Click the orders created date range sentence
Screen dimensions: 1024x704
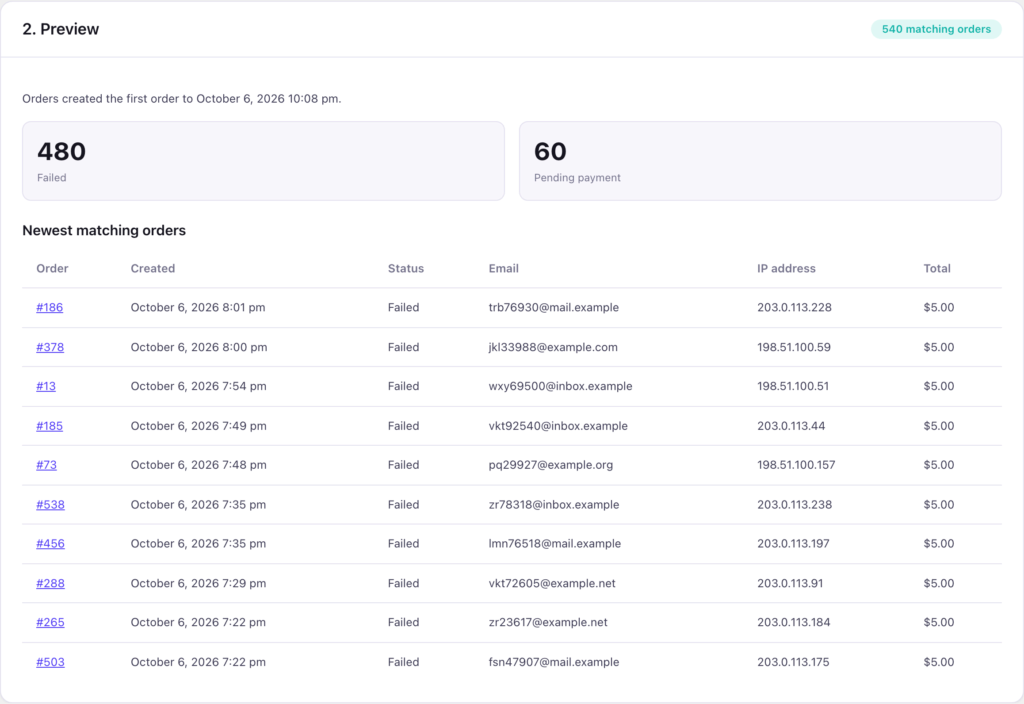point(182,99)
